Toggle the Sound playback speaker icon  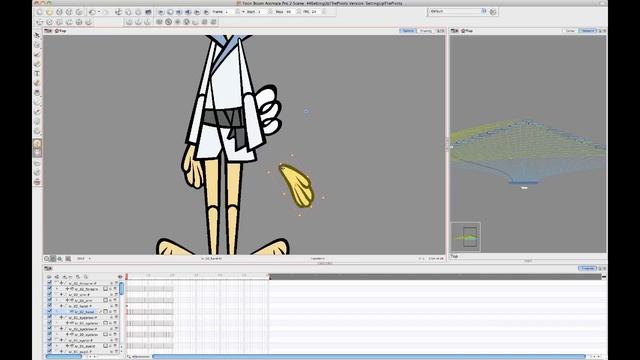(188, 12)
